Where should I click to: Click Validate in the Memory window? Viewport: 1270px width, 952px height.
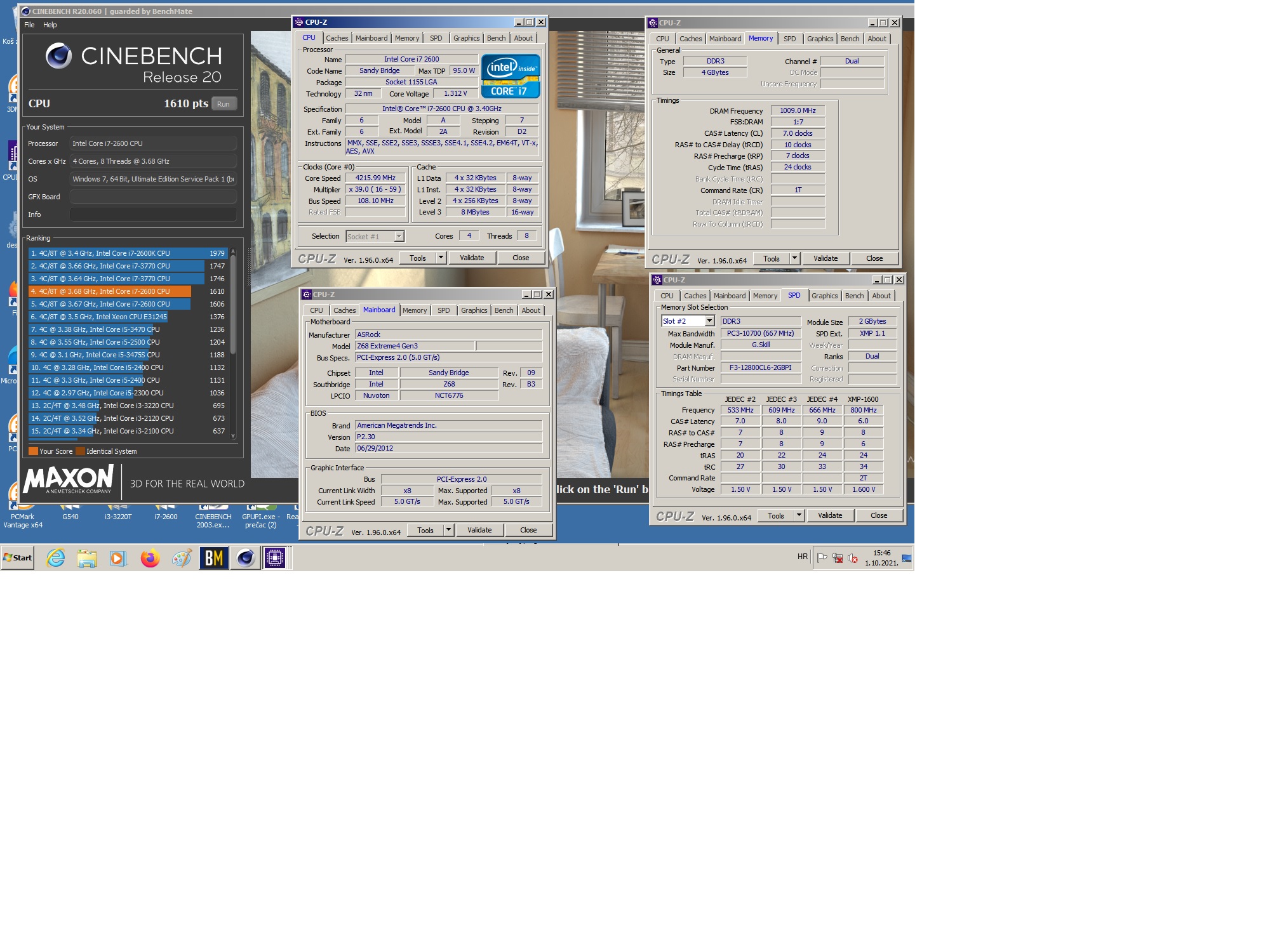825,258
